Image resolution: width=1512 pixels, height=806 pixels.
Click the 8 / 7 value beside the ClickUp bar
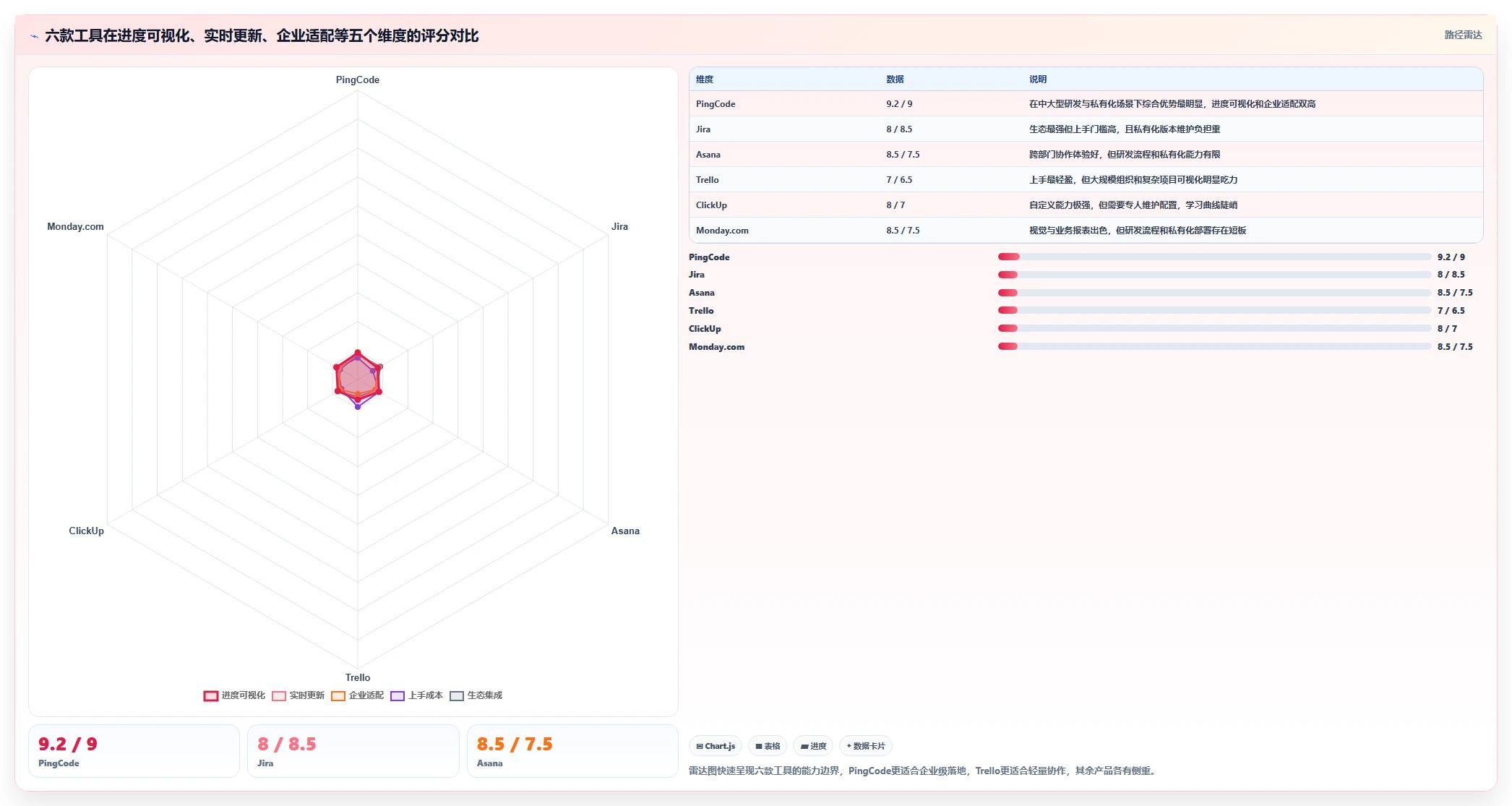(1447, 329)
